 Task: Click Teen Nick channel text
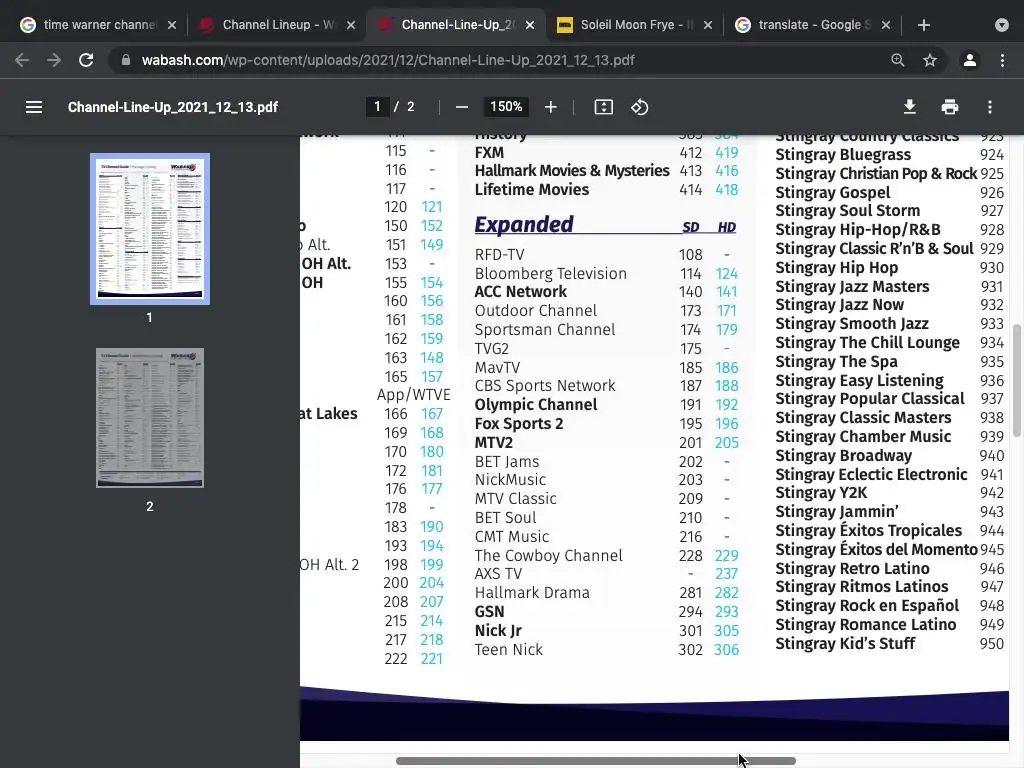tap(509, 650)
